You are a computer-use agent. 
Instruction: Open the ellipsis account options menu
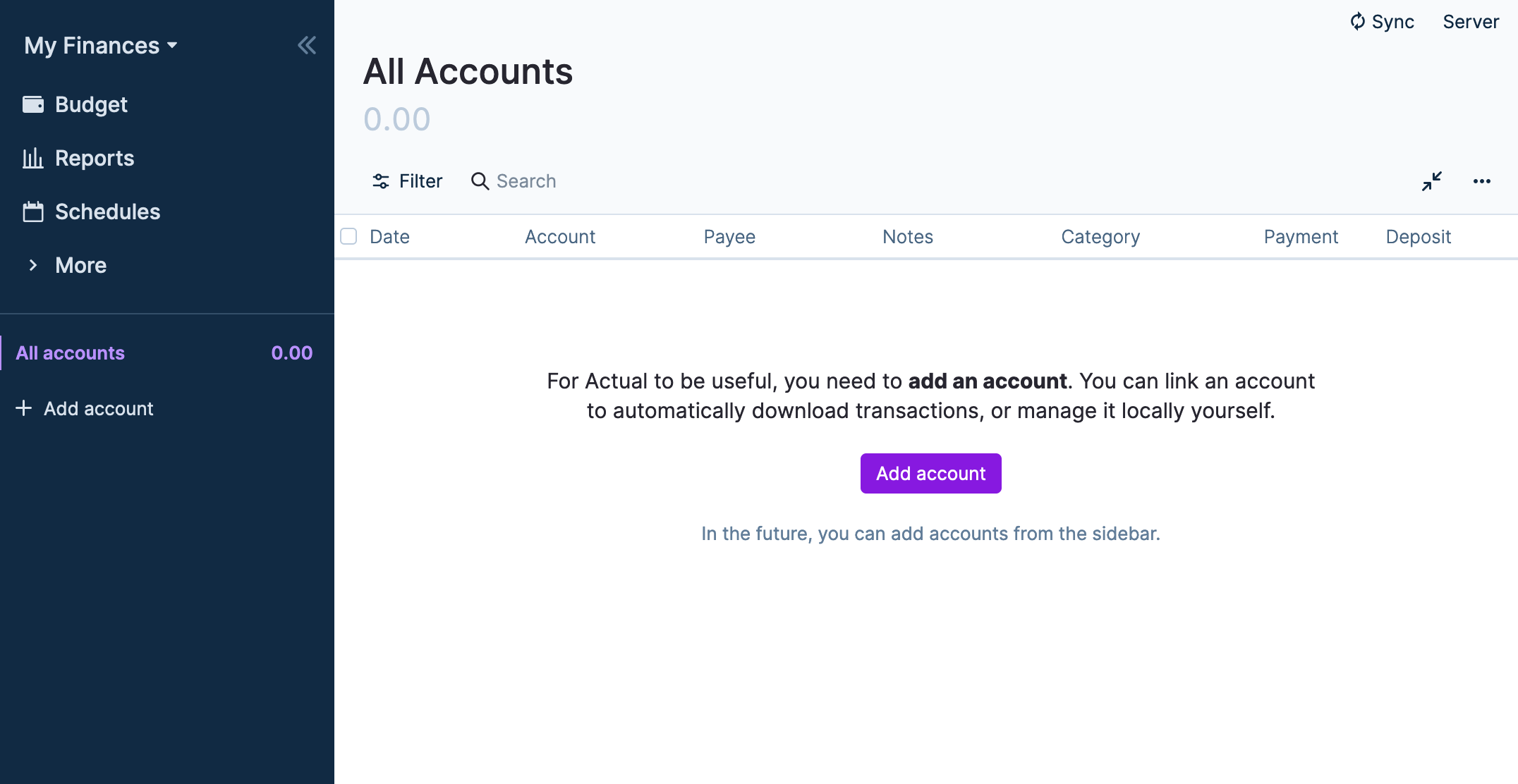click(x=1481, y=181)
